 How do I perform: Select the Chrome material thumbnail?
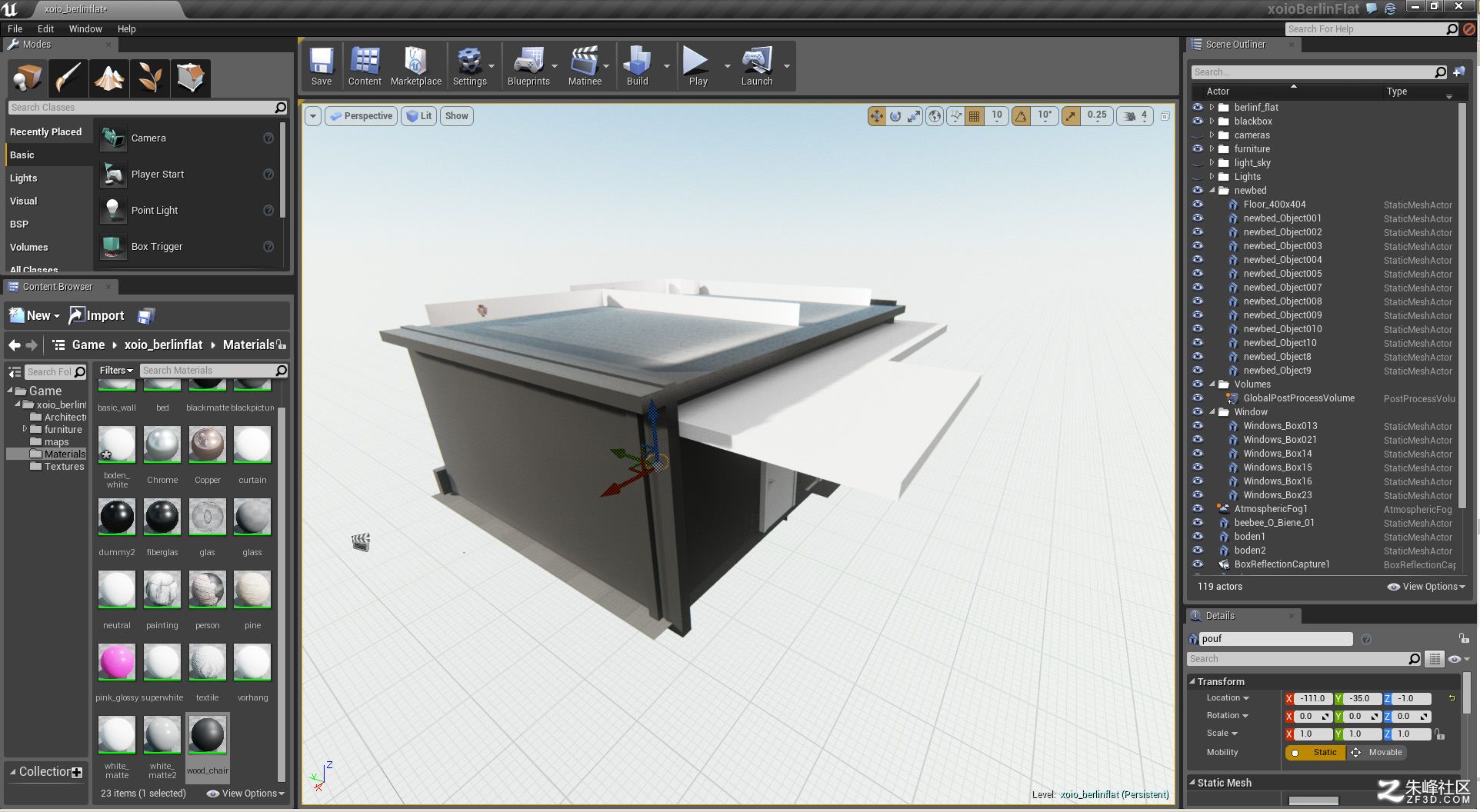point(162,444)
